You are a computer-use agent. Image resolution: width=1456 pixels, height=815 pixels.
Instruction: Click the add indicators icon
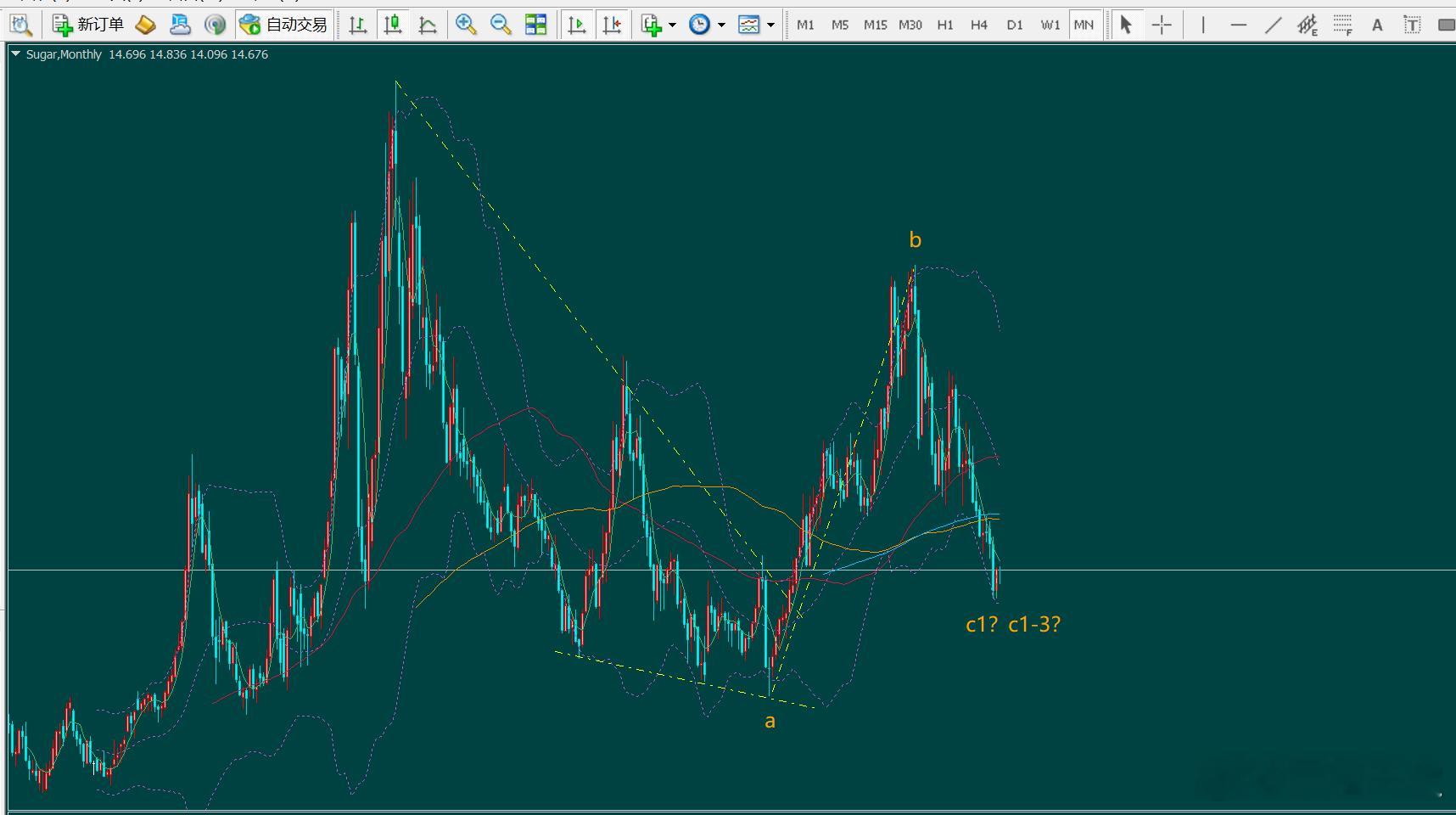652,25
